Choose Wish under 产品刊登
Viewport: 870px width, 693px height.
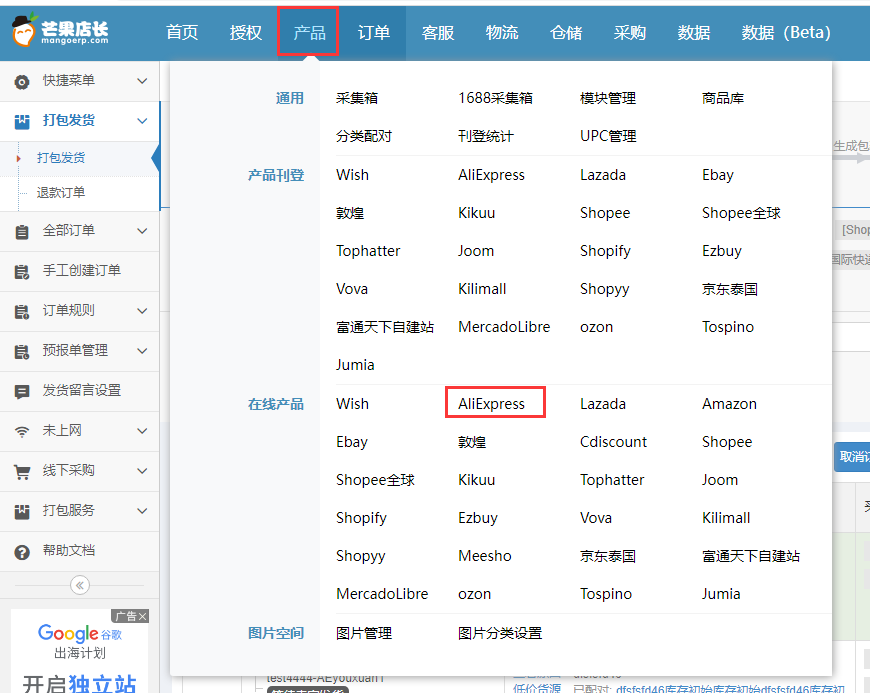click(x=352, y=175)
